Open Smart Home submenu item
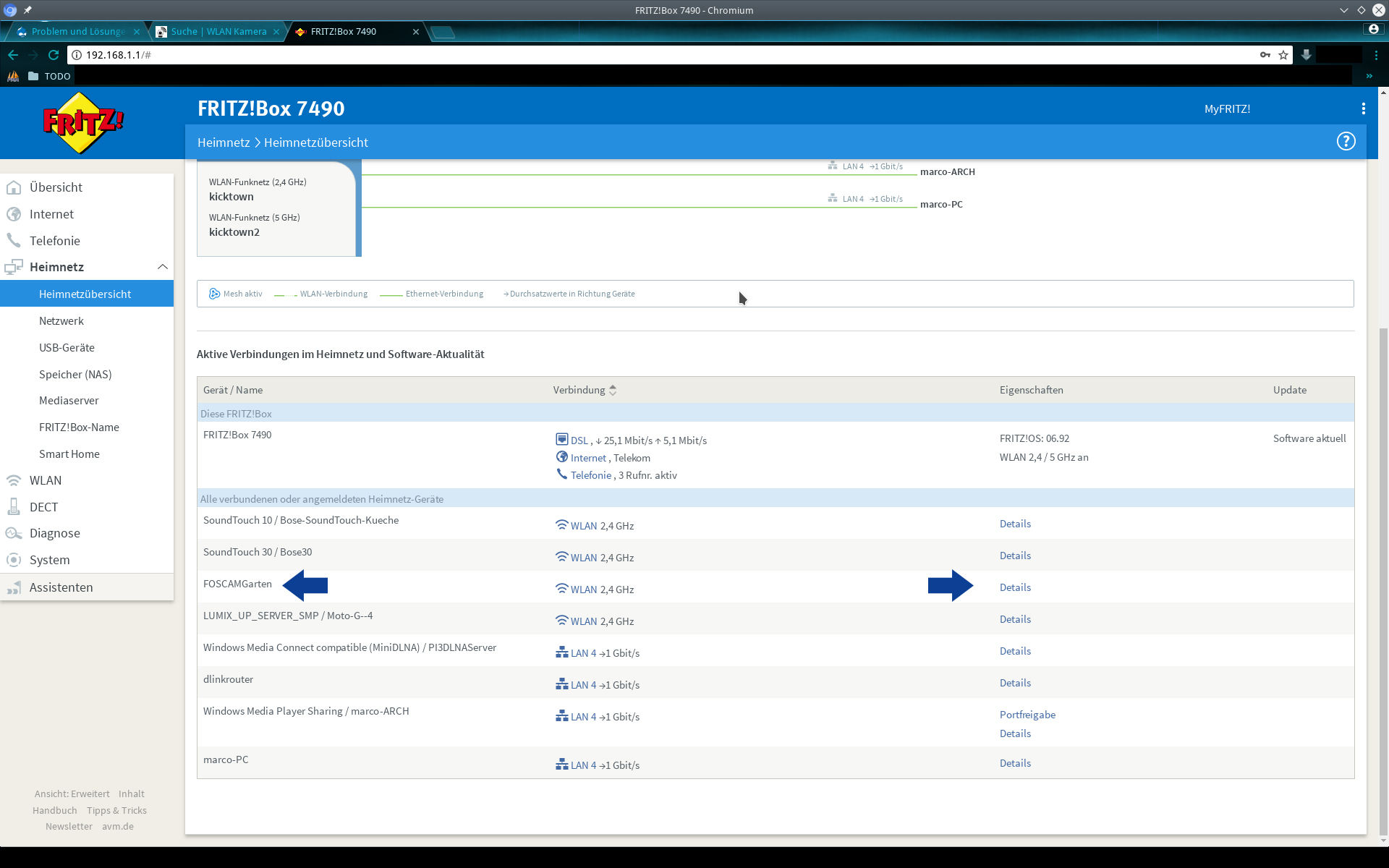 69,454
